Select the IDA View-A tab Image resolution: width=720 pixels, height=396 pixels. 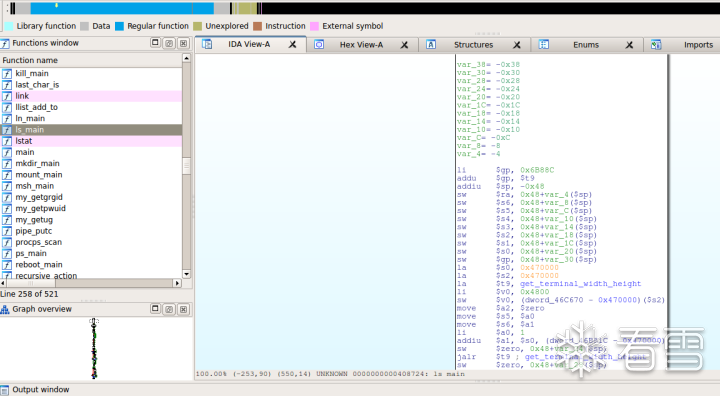coord(249,45)
